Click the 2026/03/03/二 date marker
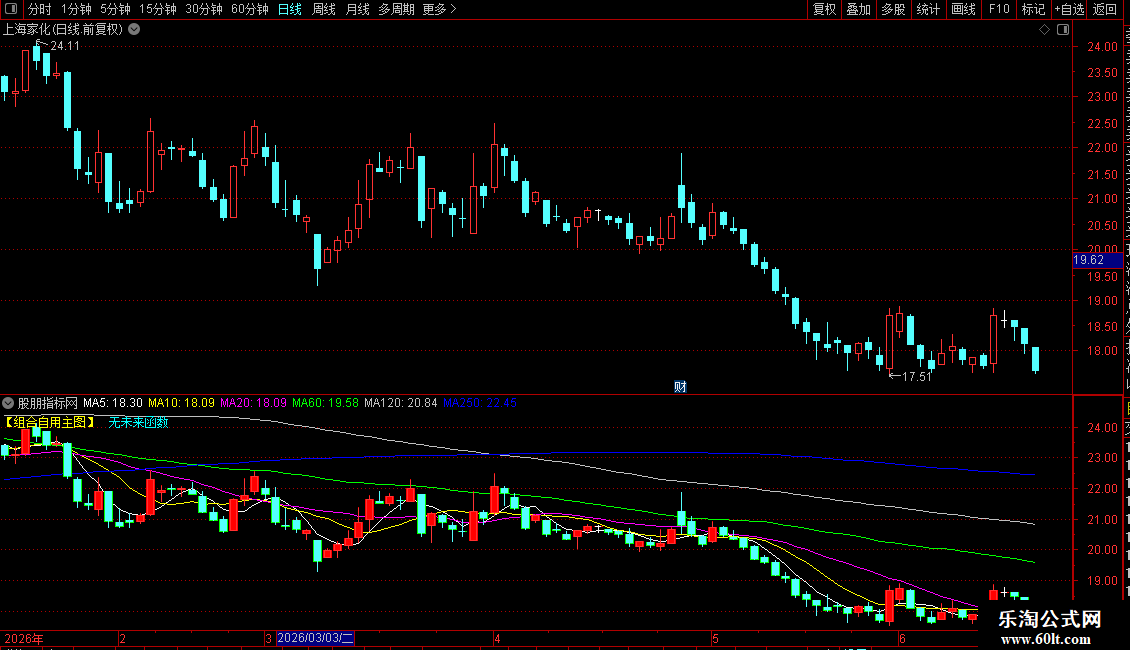The width and height of the screenshot is (1130, 650). pos(315,638)
